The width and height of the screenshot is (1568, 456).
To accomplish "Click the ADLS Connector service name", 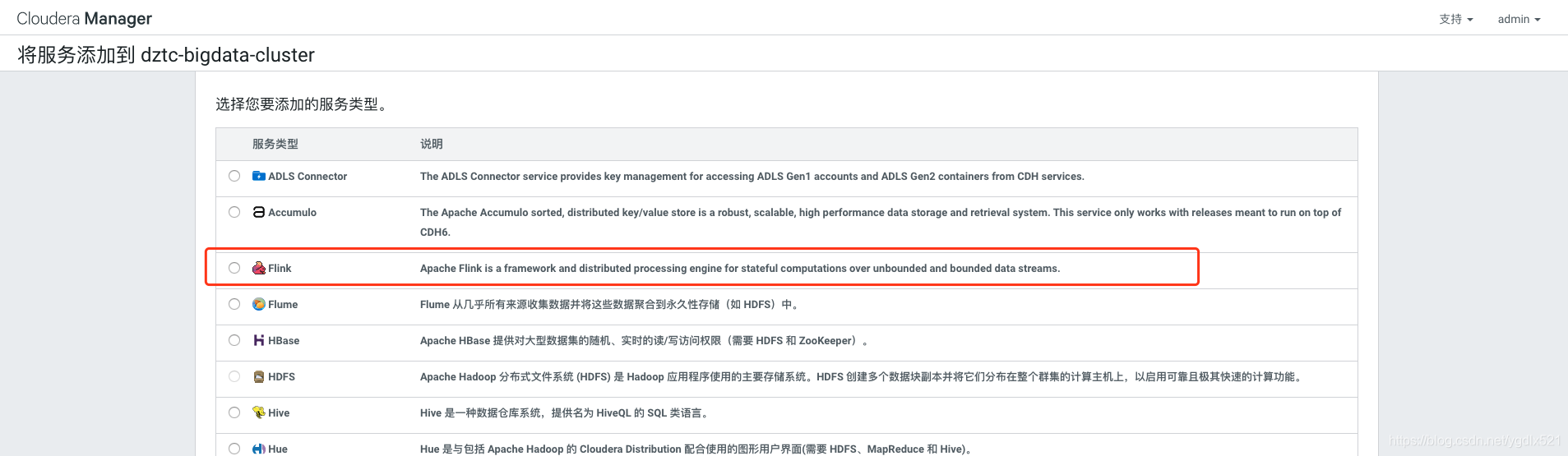I will pyautogui.click(x=308, y=177).
